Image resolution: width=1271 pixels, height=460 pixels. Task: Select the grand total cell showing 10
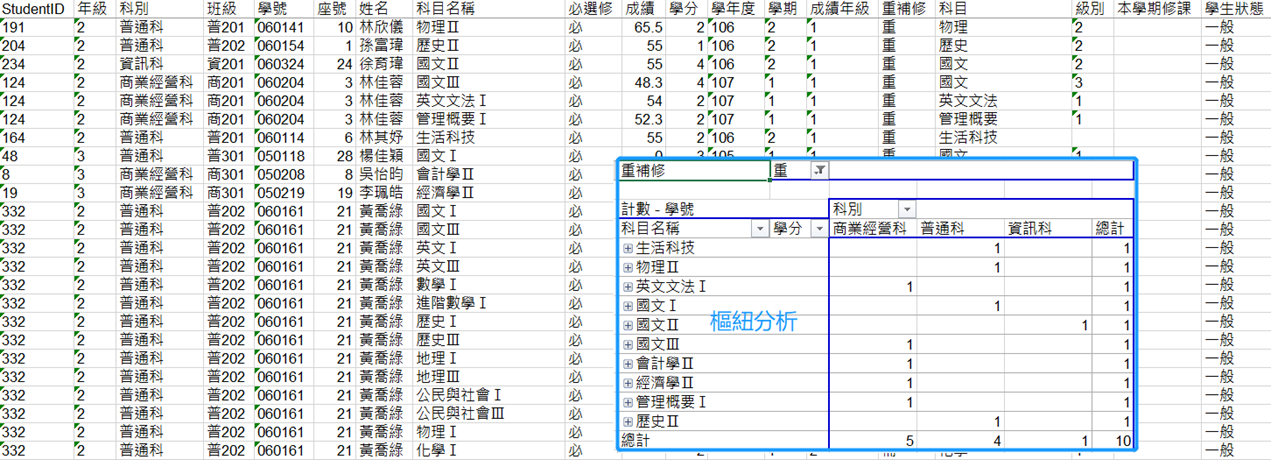click(x=1112, y=440)
